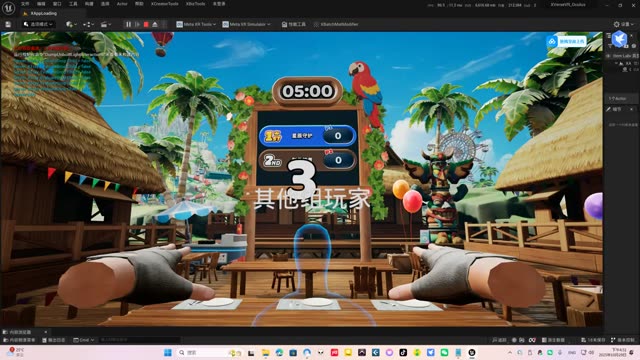Open the Unreal Engine taskbar icon

tap(472, 353)
